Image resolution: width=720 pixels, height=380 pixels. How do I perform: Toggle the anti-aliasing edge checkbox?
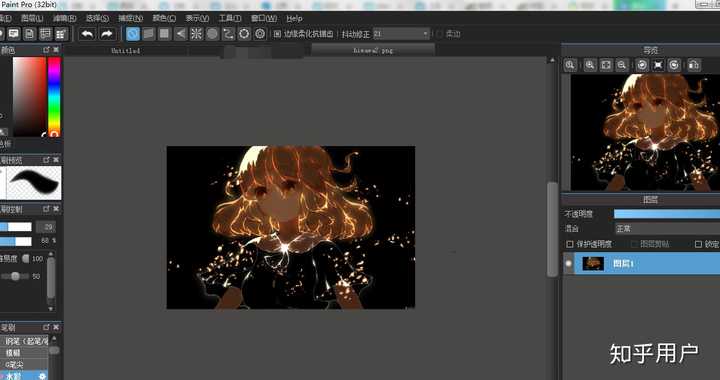click(277, 34)
